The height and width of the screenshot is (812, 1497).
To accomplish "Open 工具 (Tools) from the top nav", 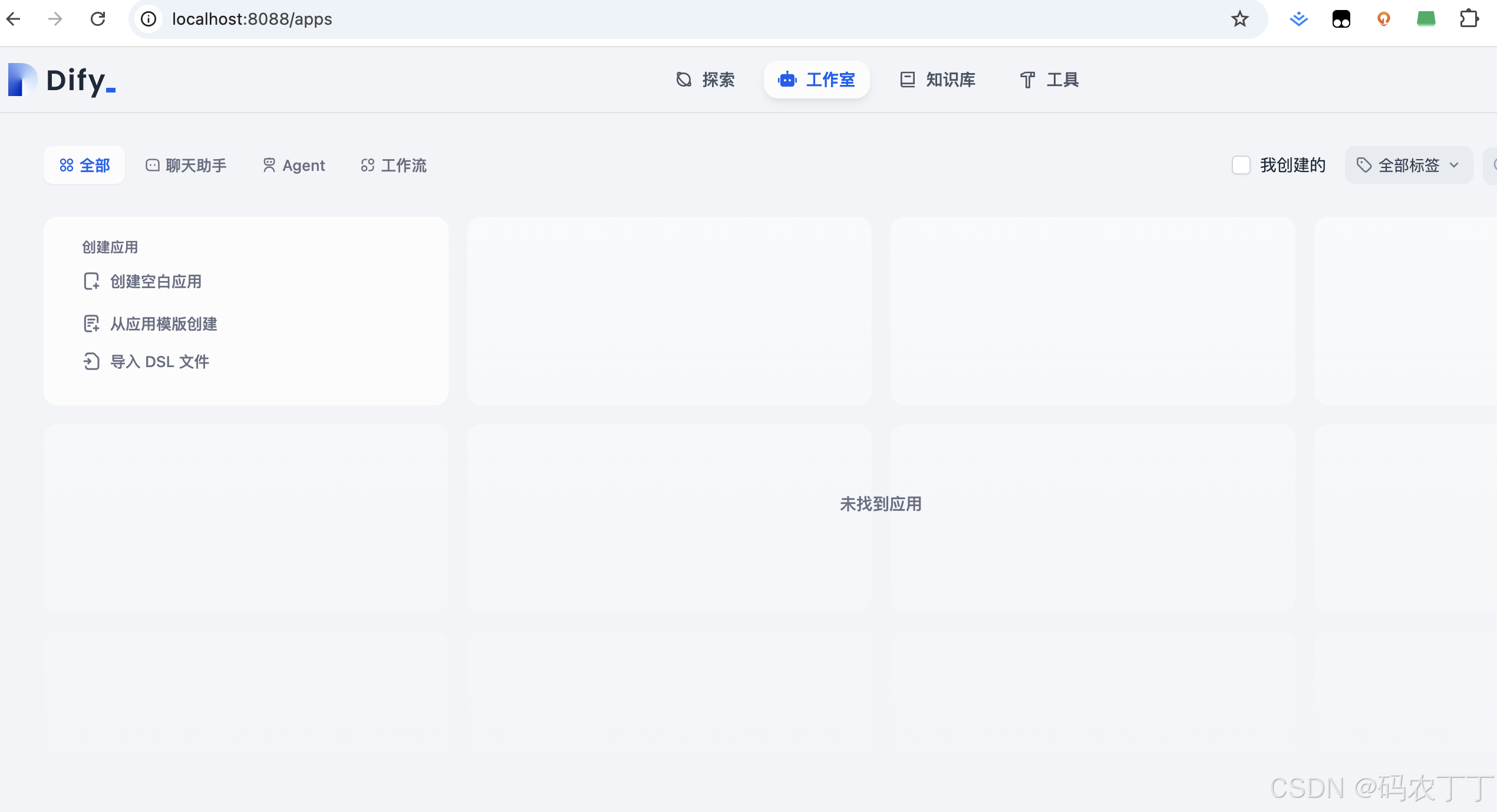I will pyautogui.click(x=1049, y=80).
